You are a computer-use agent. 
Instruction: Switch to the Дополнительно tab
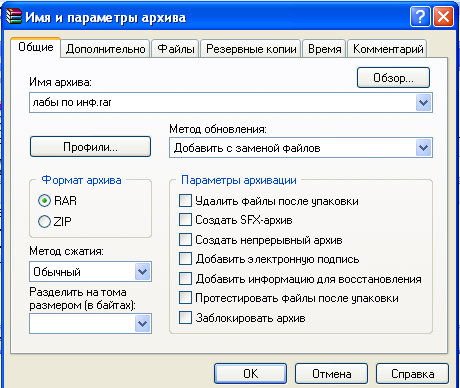tap(105, 49)
